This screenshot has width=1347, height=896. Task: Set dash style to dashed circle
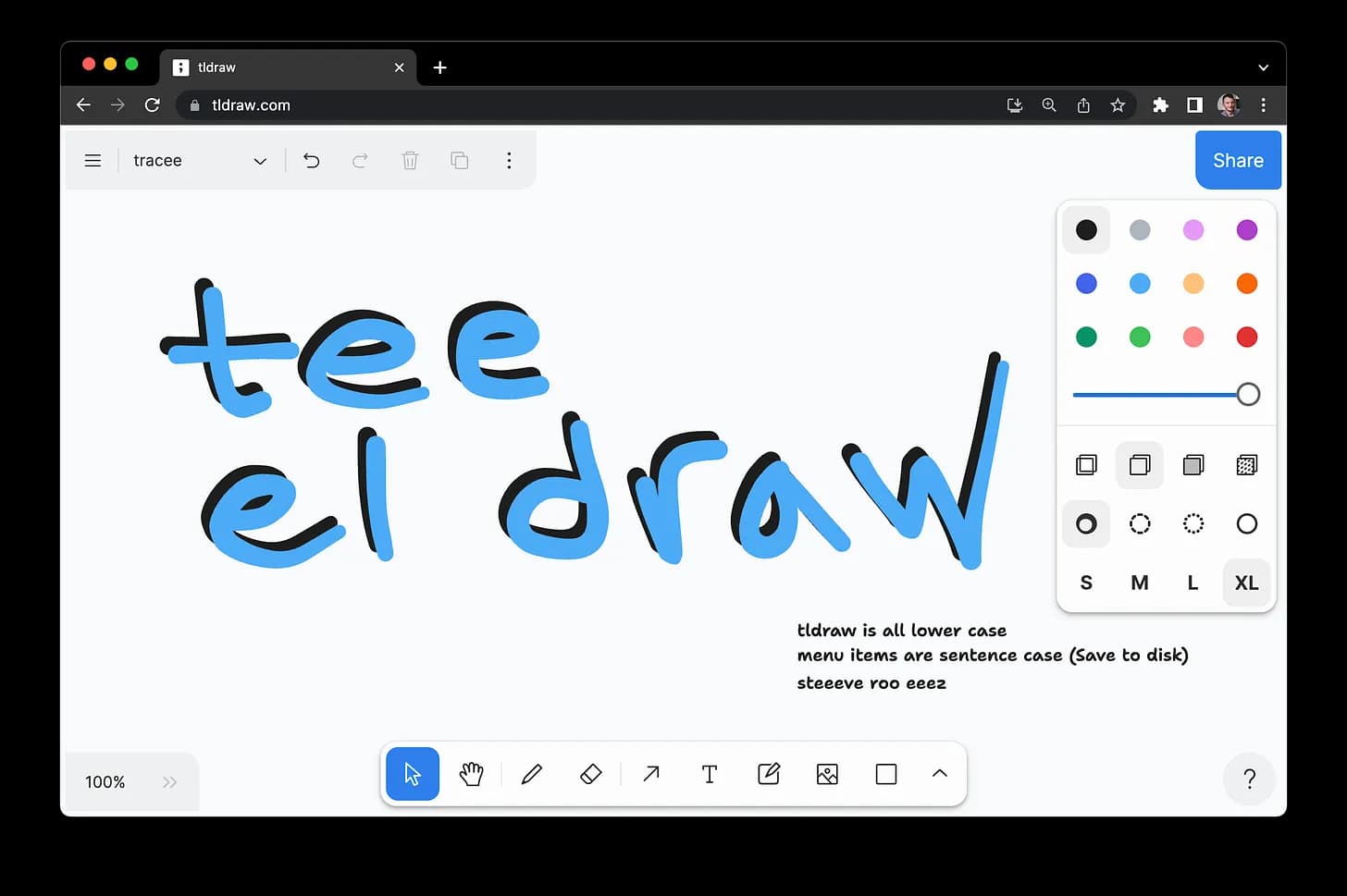coord(1140,524)
